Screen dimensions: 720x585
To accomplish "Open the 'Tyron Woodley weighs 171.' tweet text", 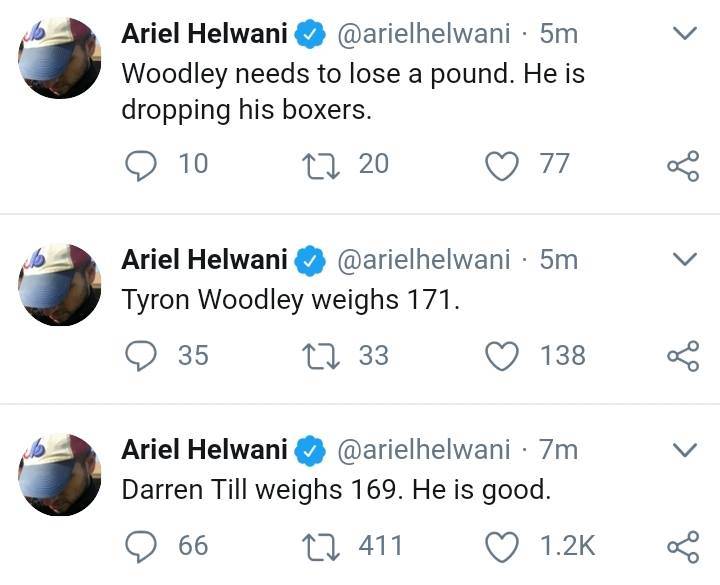I will (290, 300).
